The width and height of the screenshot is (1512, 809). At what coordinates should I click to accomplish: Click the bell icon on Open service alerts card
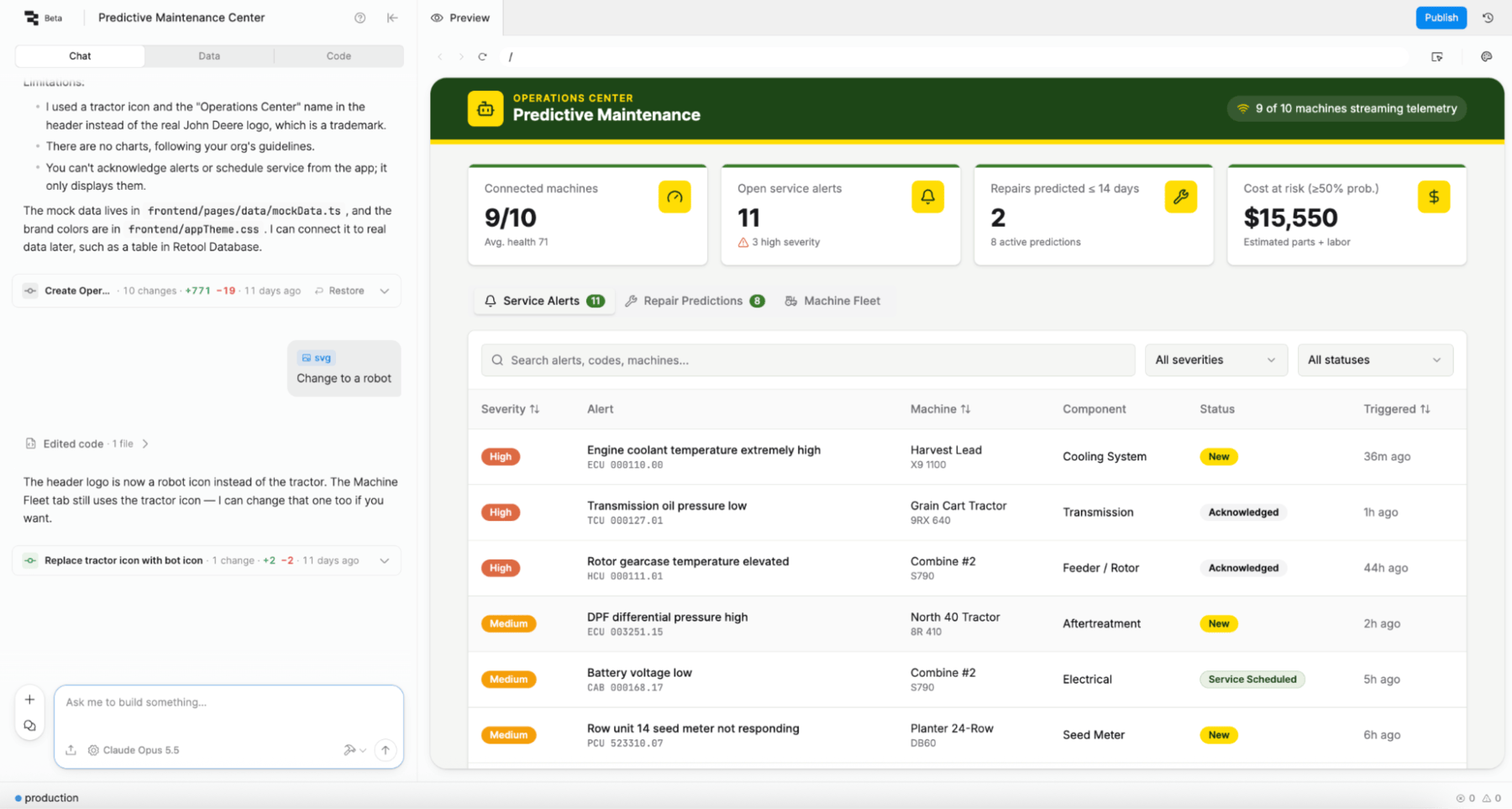pos(927,197)
